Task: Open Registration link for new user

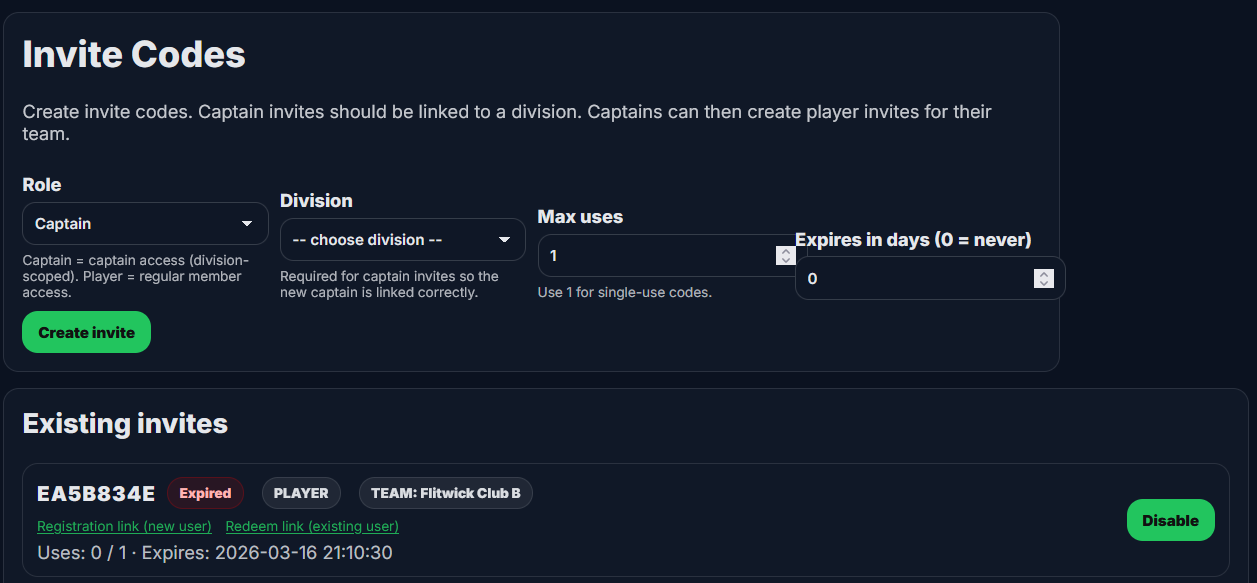Action: click(124, 526)
